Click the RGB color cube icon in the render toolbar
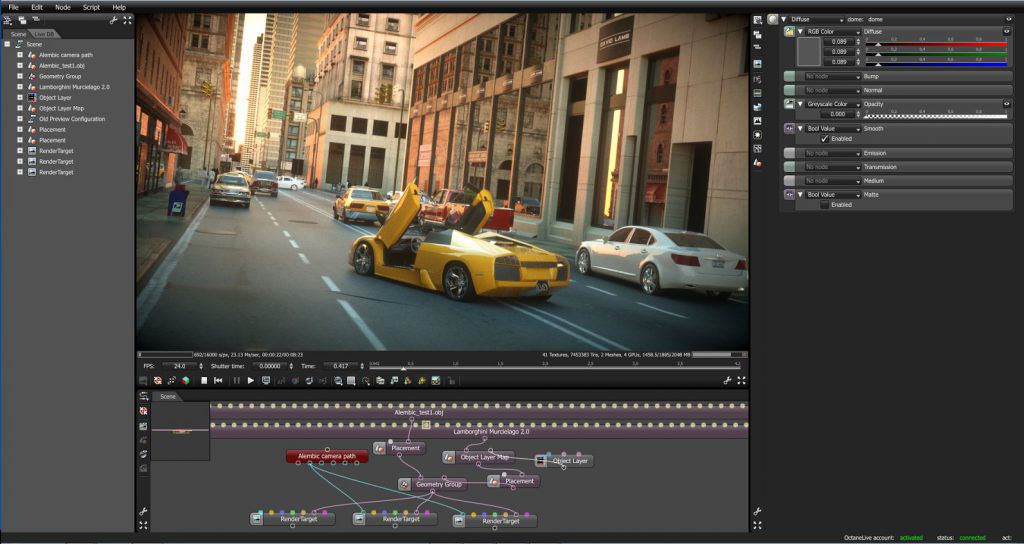This screenshot has height=544, width=1024. coord(185,380)
